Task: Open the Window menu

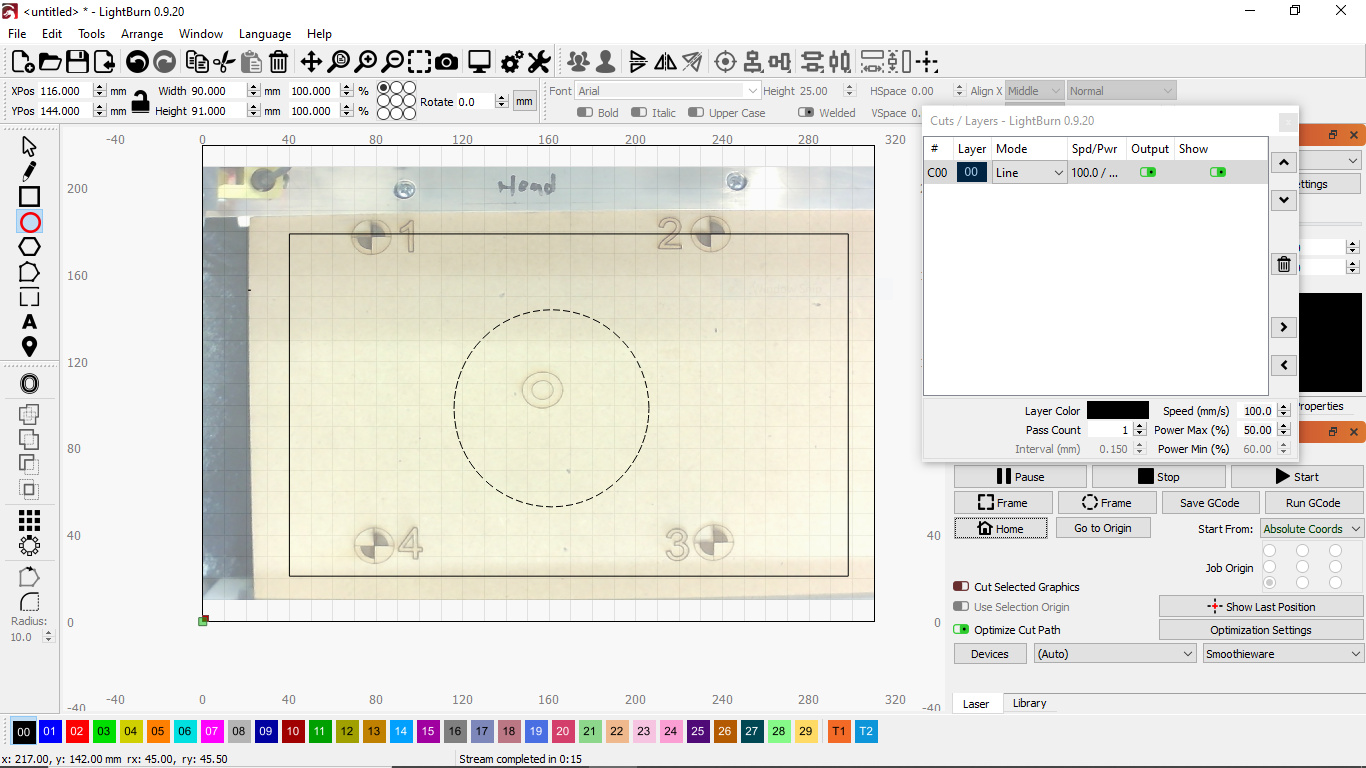Action: point(201,34)
